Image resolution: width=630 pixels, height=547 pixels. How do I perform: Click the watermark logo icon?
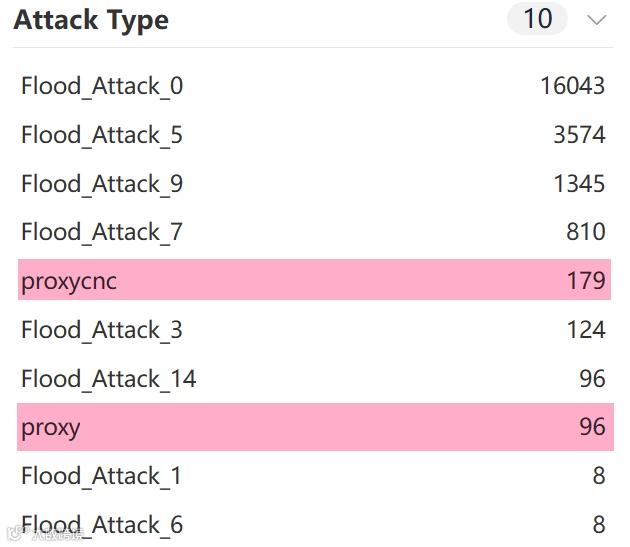(16, 533)
